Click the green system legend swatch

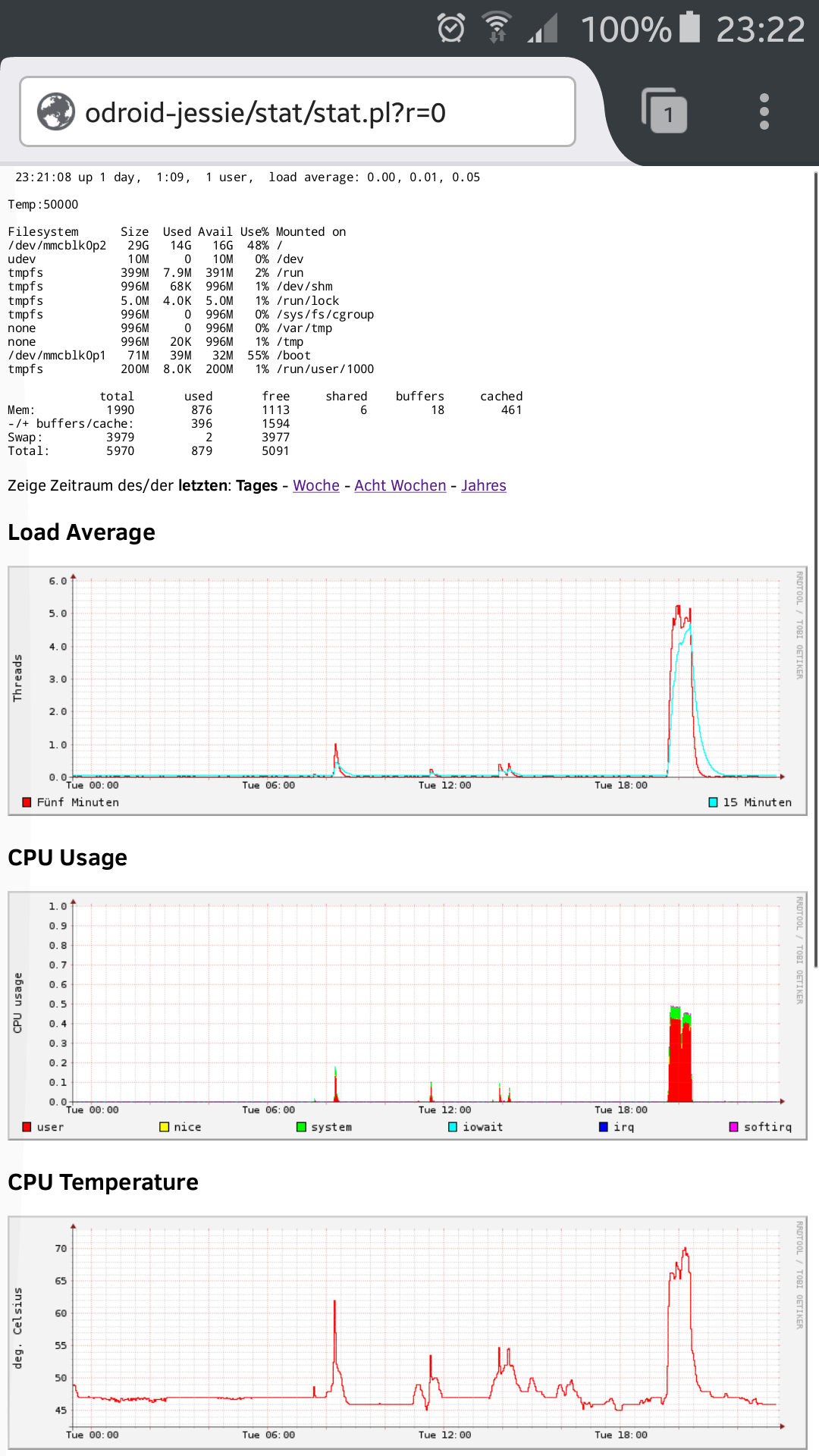pyautogui.click(x=301, y=1127)
